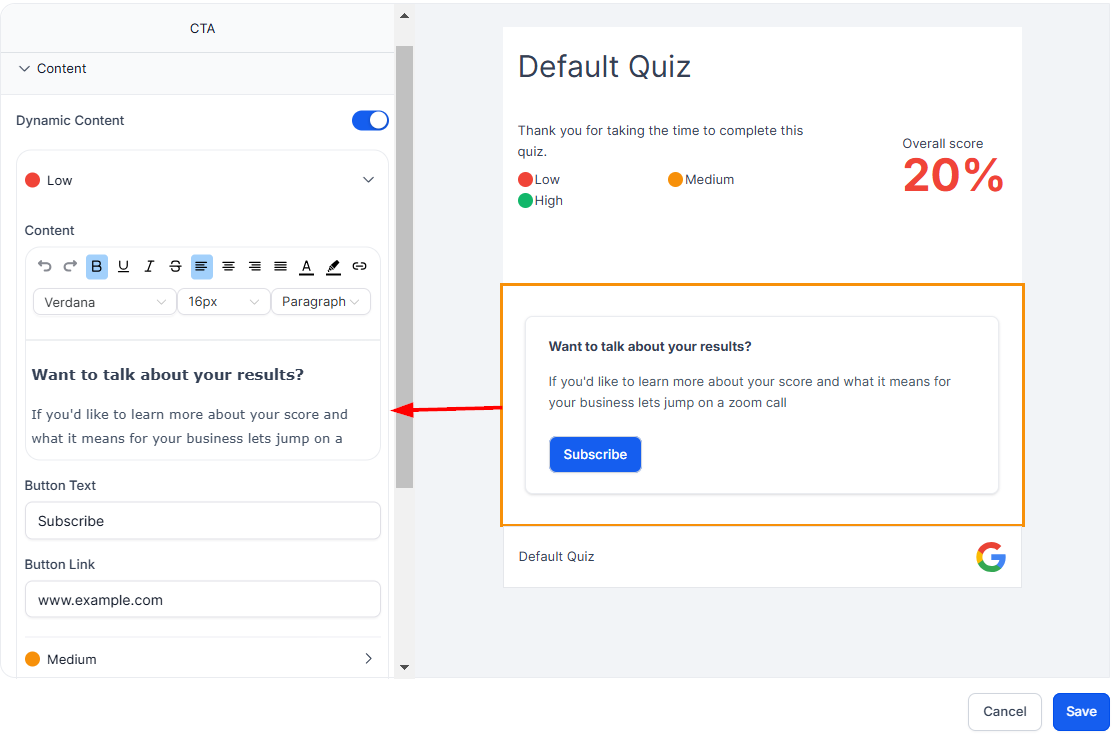Screen dimensions: 1117x738
Task: Click the redo icon in editor toolbar
Action: click(70, 266)
